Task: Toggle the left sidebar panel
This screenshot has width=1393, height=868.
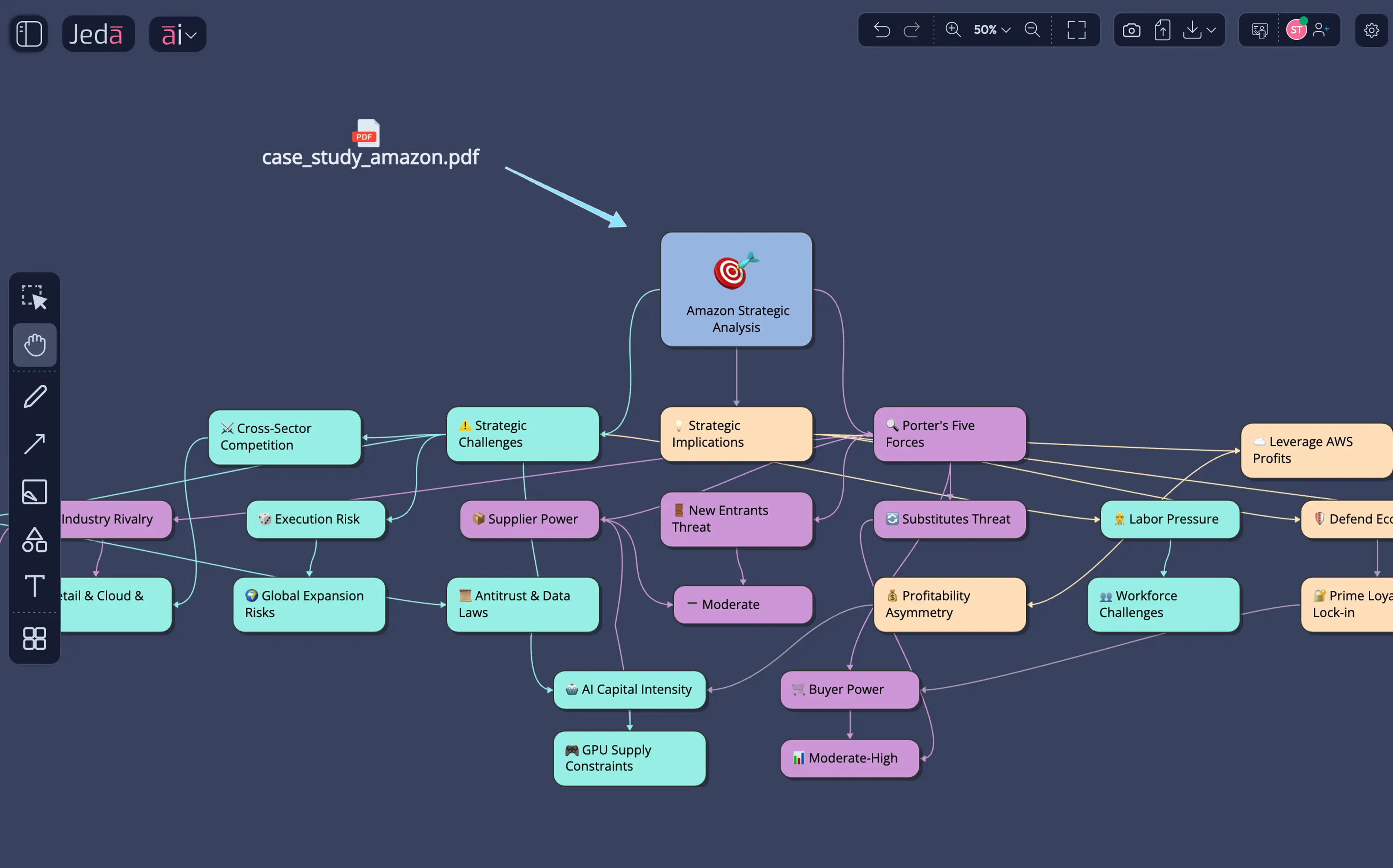Action: tap(29, 34)
